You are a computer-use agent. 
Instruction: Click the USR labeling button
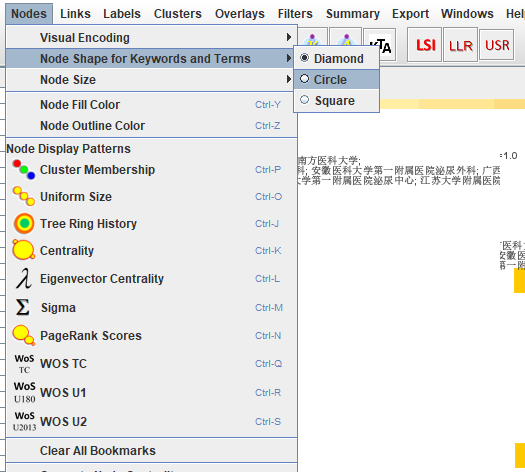click(497, 45)
